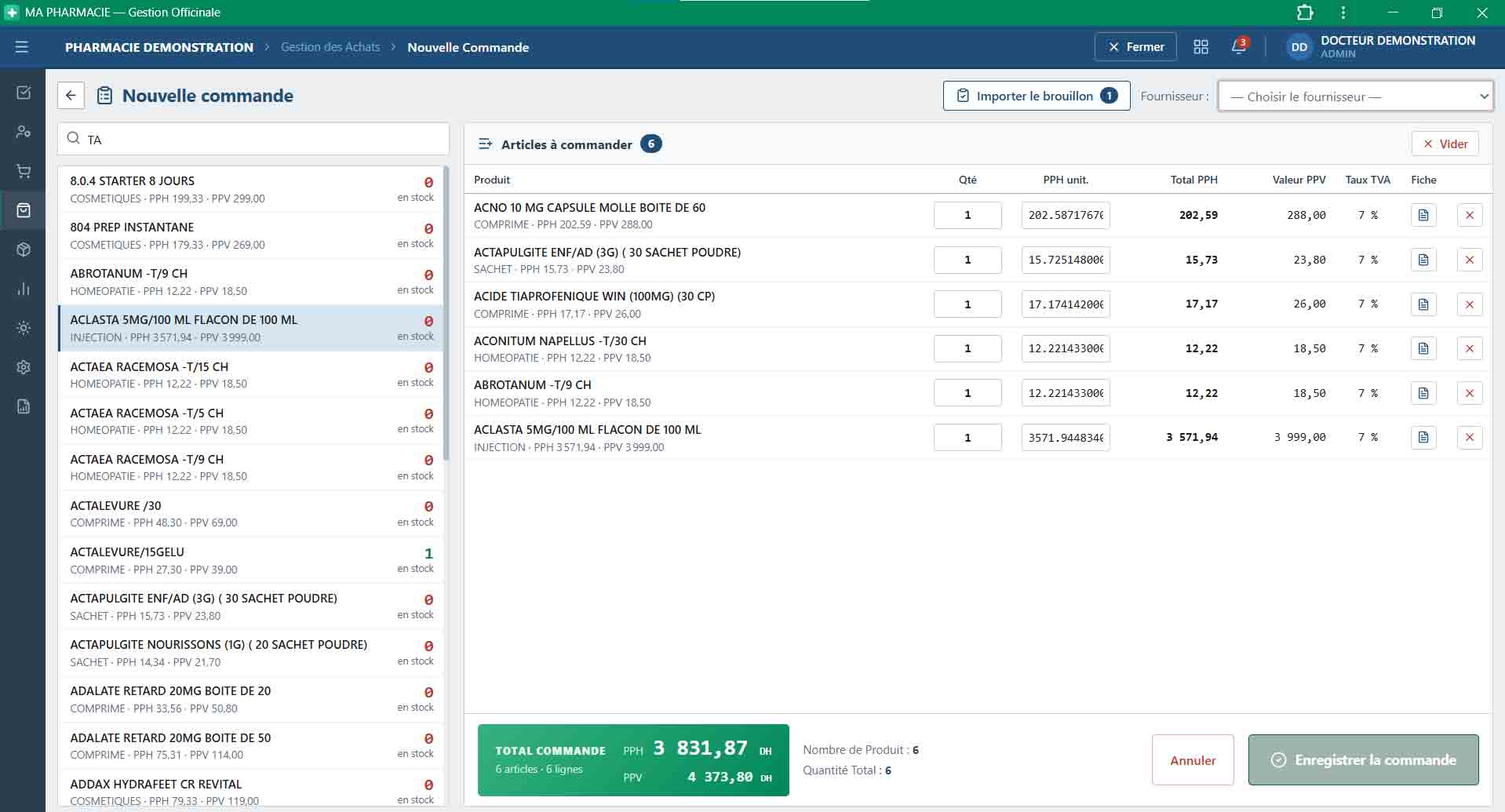Select ACTAEA RACEMOSA -T/5 CH product
Image resolution: width=1505 pixels, height=812 pixels.
pyautogui.click(x=251, y=421)
